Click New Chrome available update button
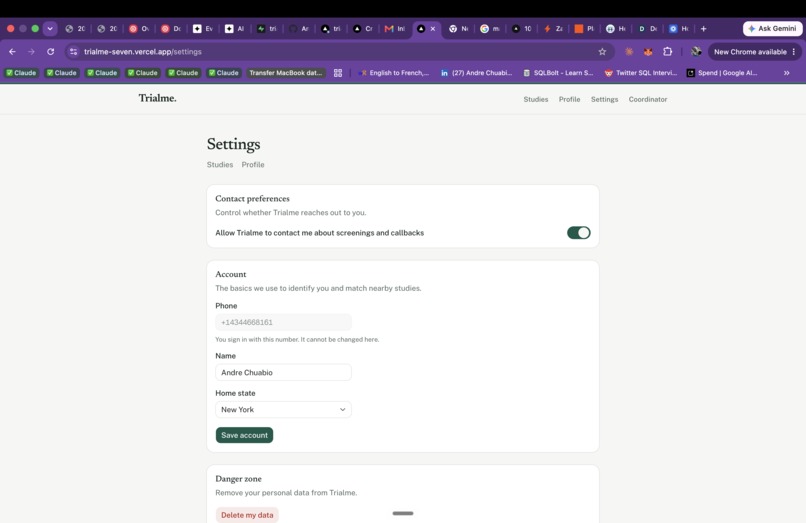This screenshot has height=523, width=806. coord(750,51)
